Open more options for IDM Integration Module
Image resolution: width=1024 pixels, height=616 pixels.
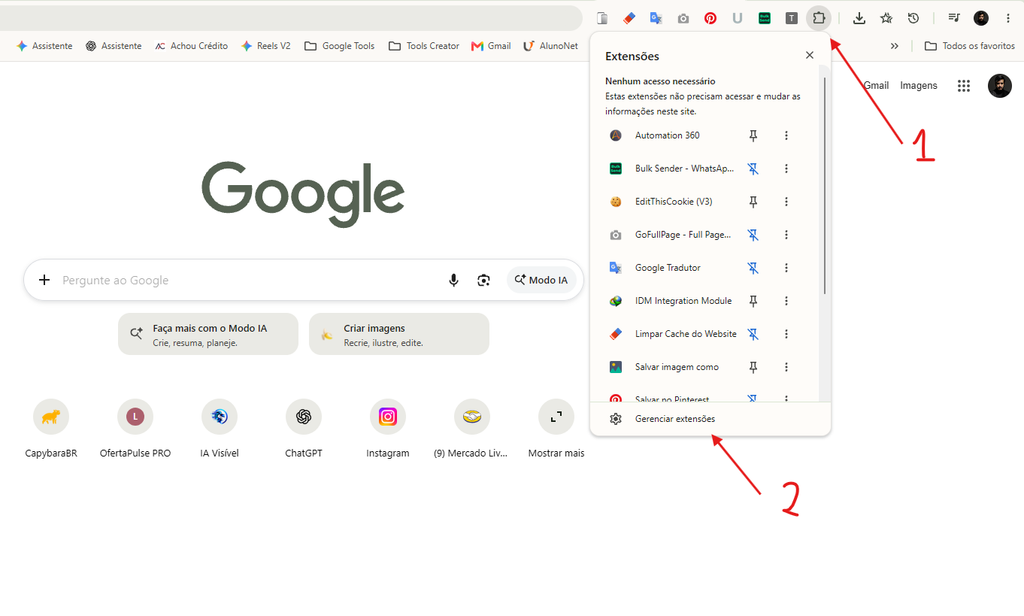786,300
